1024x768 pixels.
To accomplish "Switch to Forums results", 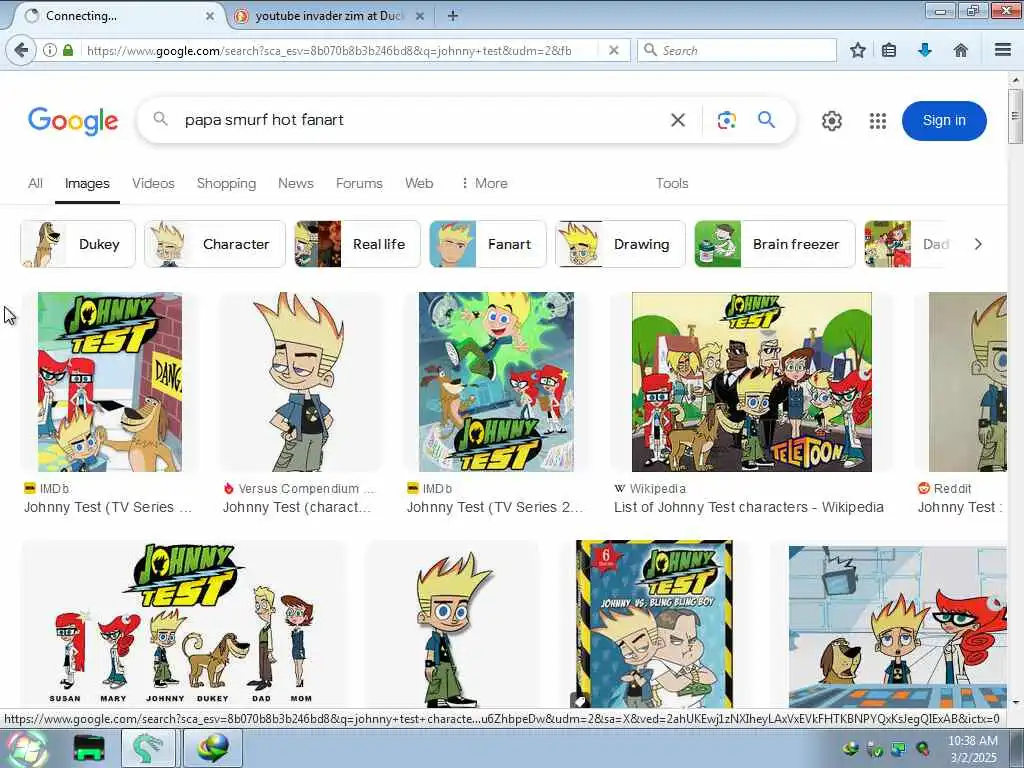I will (x=359, y=184).
